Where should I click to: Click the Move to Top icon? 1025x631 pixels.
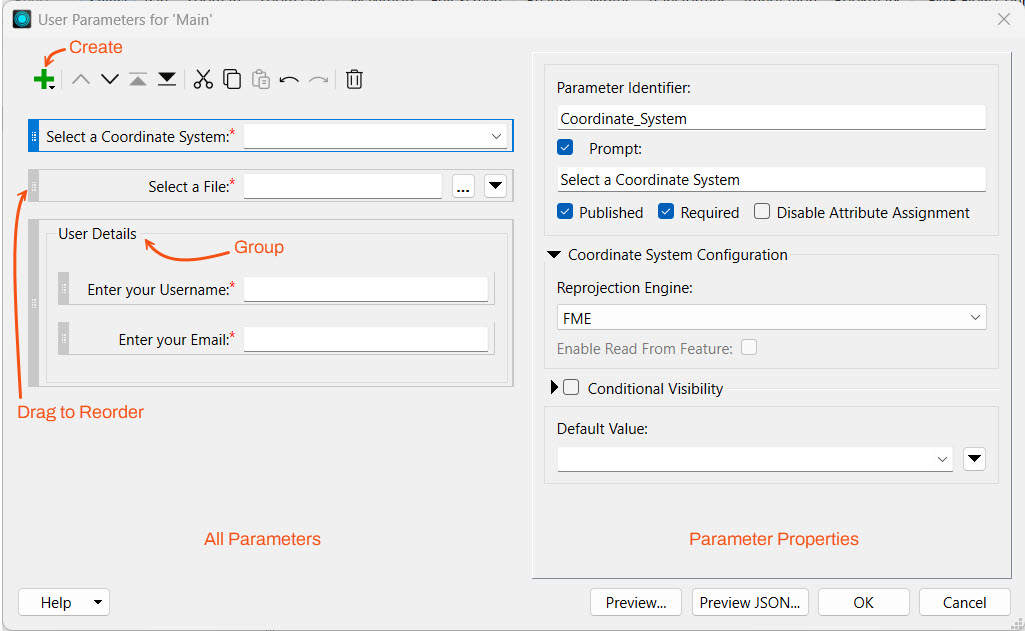point(138,79)
